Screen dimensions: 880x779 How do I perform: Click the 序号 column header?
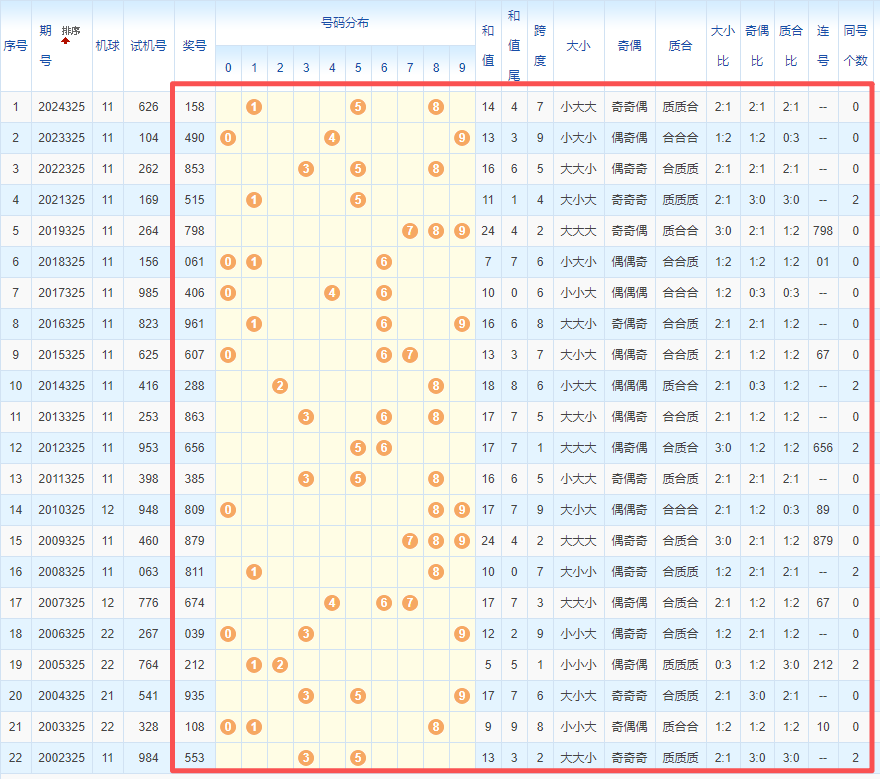tap(15, 46)
